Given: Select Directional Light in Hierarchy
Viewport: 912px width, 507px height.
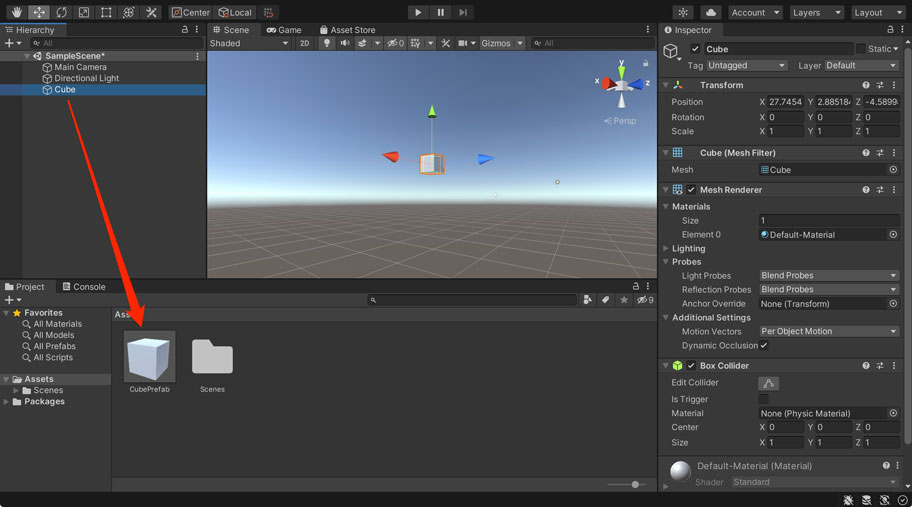Looking at the screenshot, I should pos(87,78).
